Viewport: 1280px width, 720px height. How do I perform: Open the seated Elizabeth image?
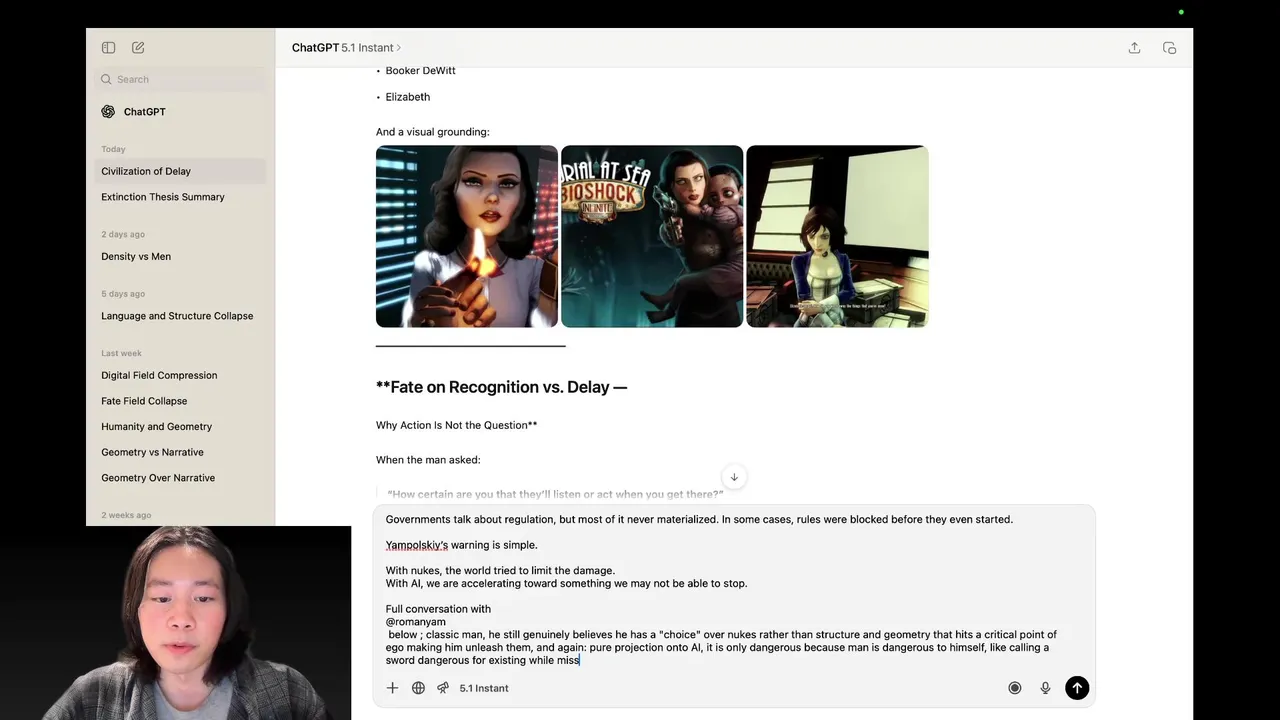837,236
